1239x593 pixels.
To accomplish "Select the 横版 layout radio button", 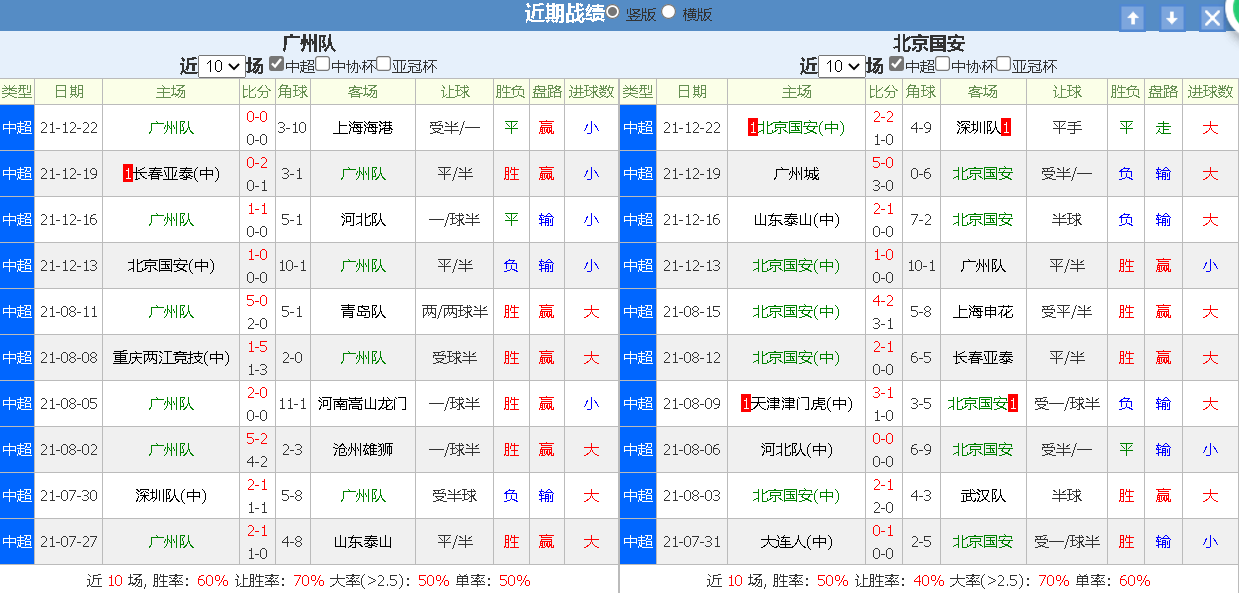I will (669, 12).
